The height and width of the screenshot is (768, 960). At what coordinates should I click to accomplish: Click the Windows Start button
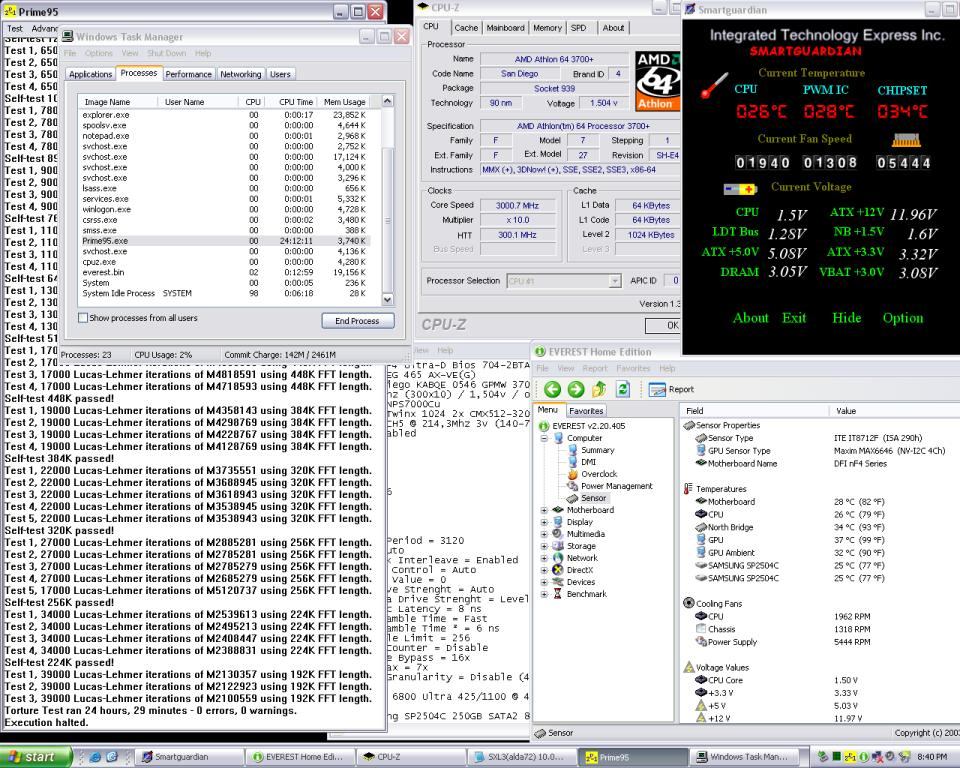(x=36, y=757)
